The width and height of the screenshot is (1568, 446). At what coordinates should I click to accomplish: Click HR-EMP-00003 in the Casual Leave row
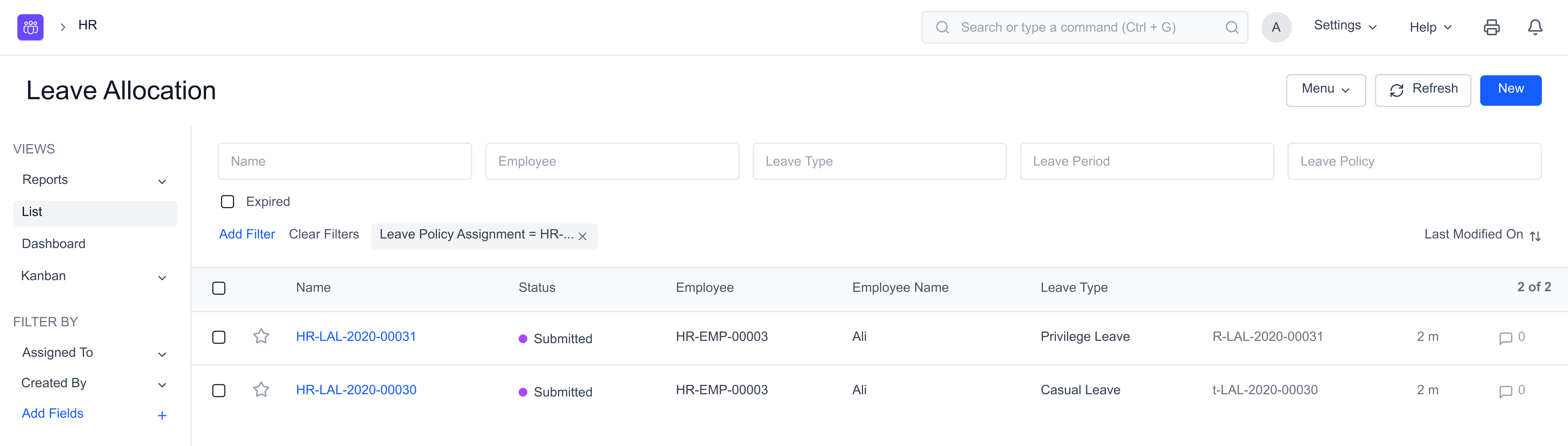coord(721,390)
